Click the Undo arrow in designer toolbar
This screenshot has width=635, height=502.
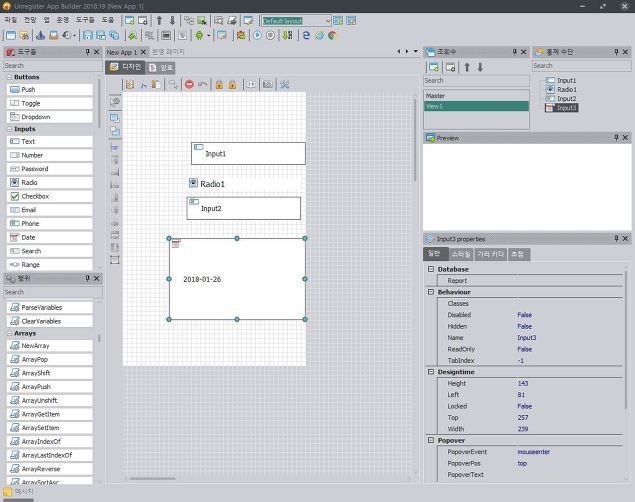[202, 84]
